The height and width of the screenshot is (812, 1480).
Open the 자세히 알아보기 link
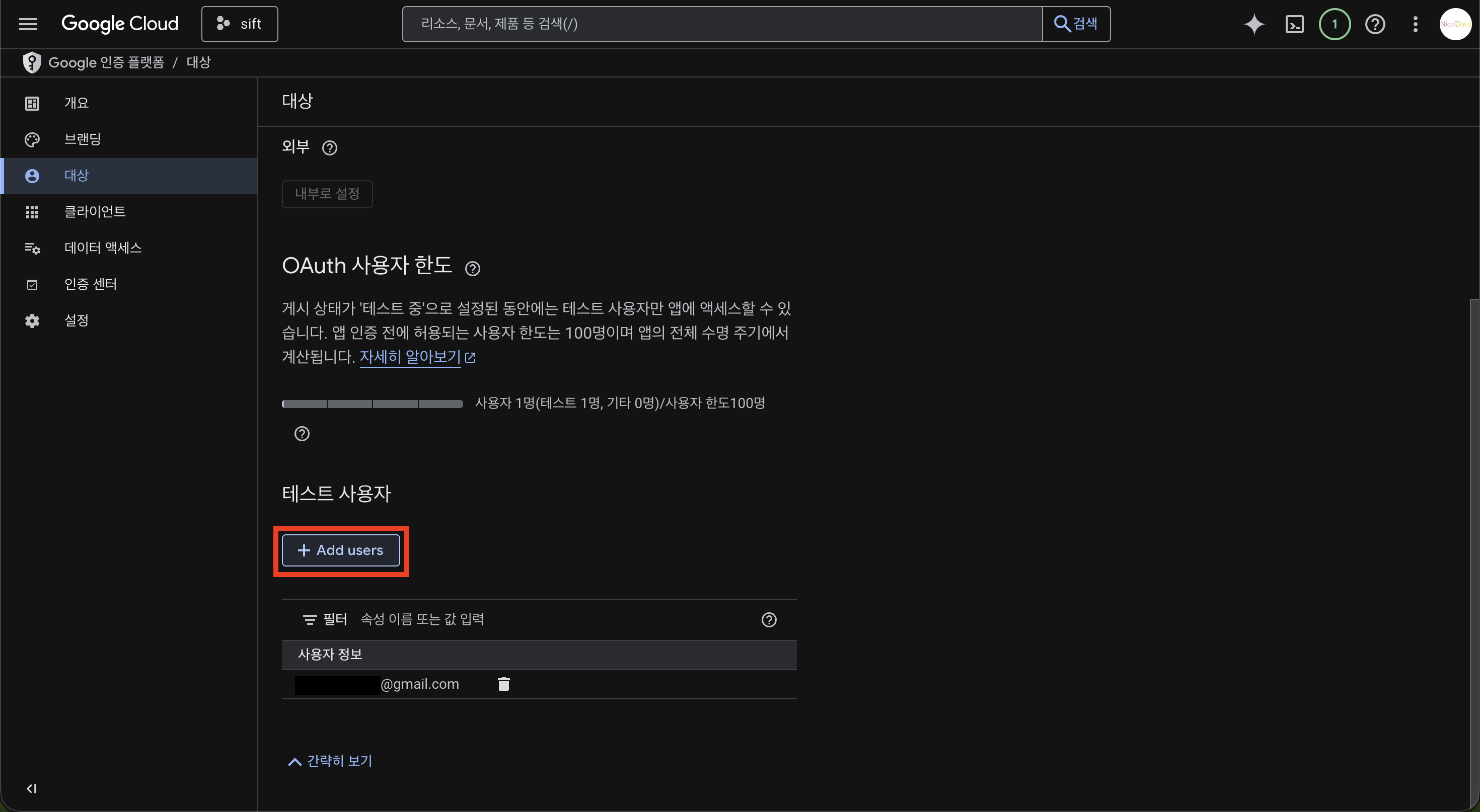(x=410, y=357)
